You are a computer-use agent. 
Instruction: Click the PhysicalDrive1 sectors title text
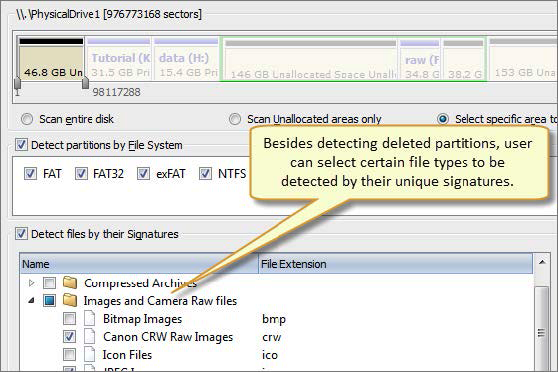click(109, 14)
